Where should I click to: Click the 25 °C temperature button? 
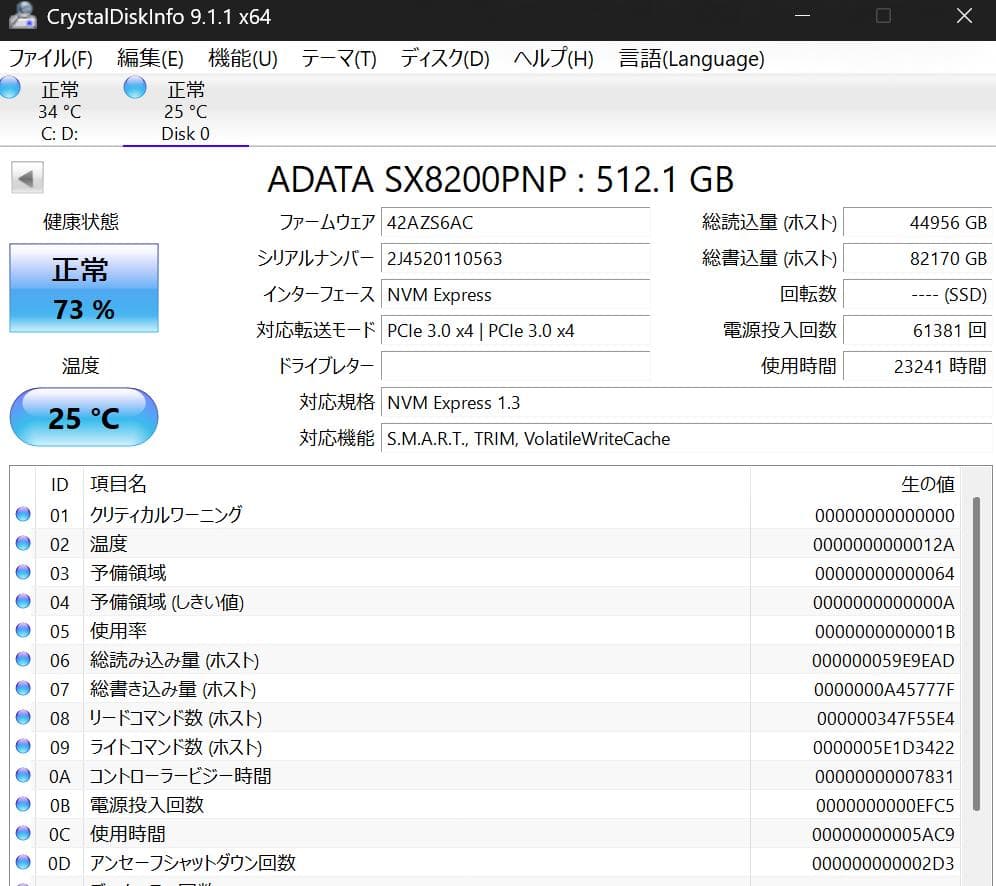coord(84,417)
